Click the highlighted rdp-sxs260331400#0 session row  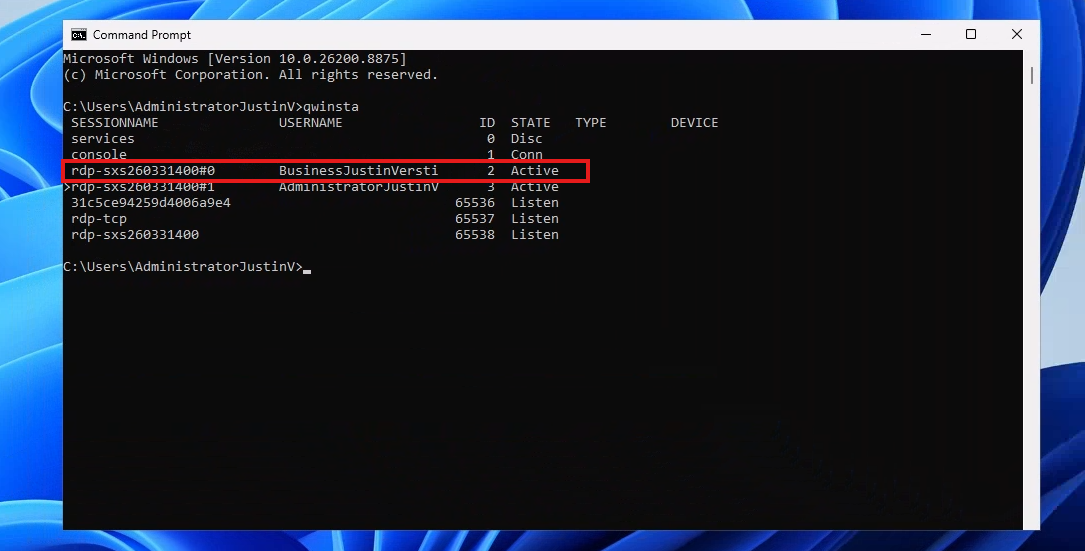click(x=327, y=170)
